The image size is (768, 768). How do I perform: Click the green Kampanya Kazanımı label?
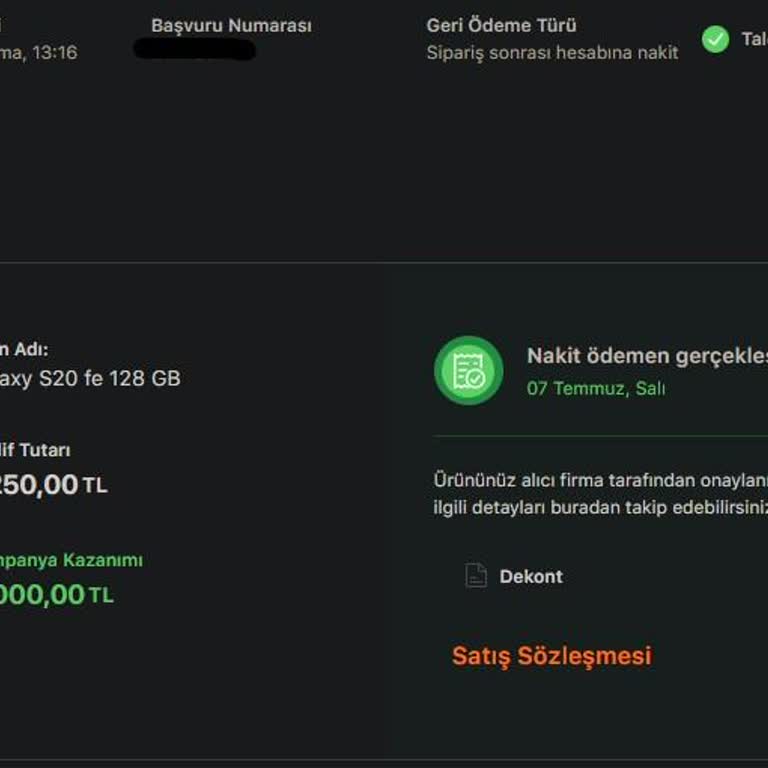click(72, 560)
